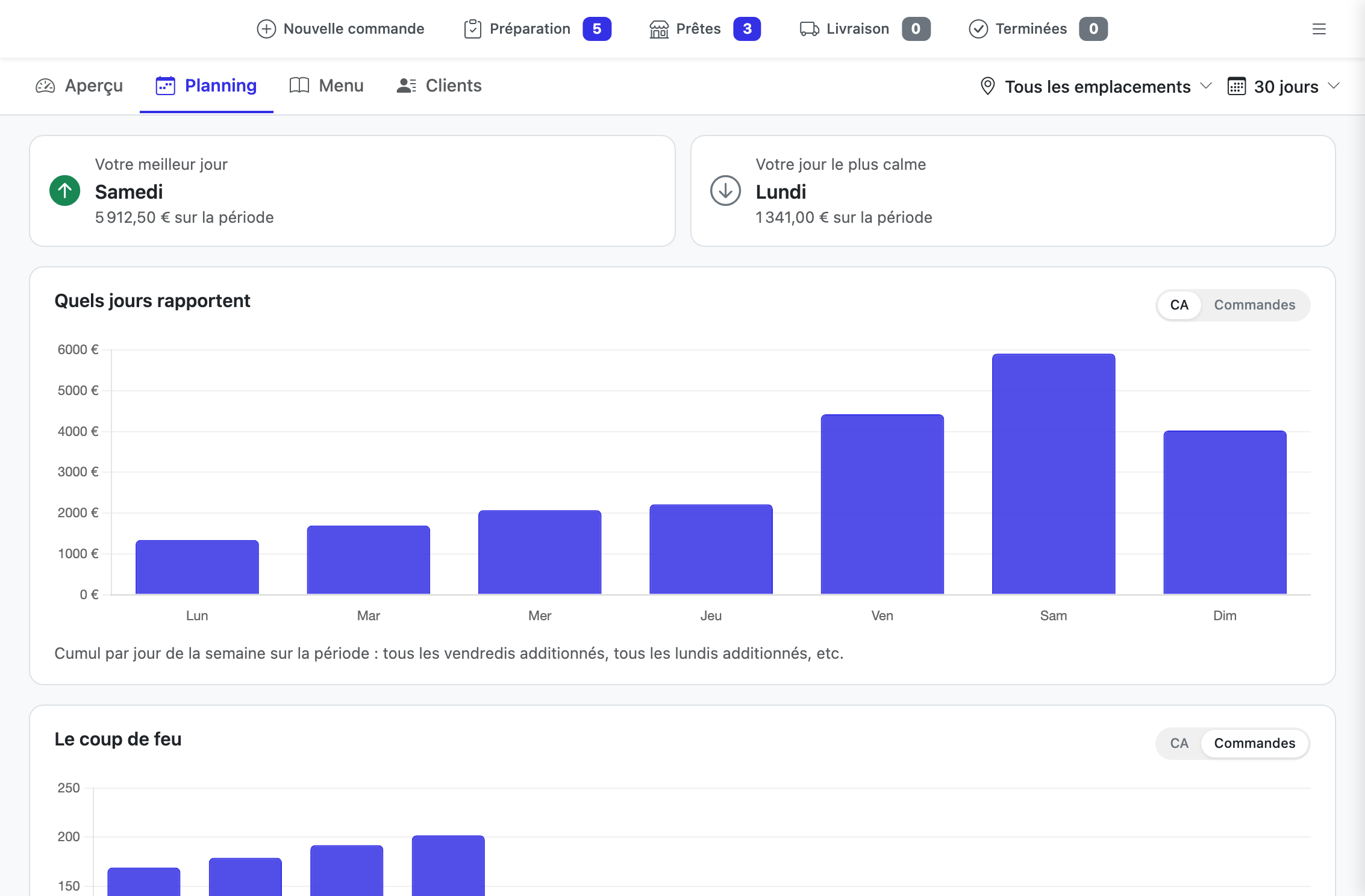Open the Terminées orders list

click(1038, 29)
